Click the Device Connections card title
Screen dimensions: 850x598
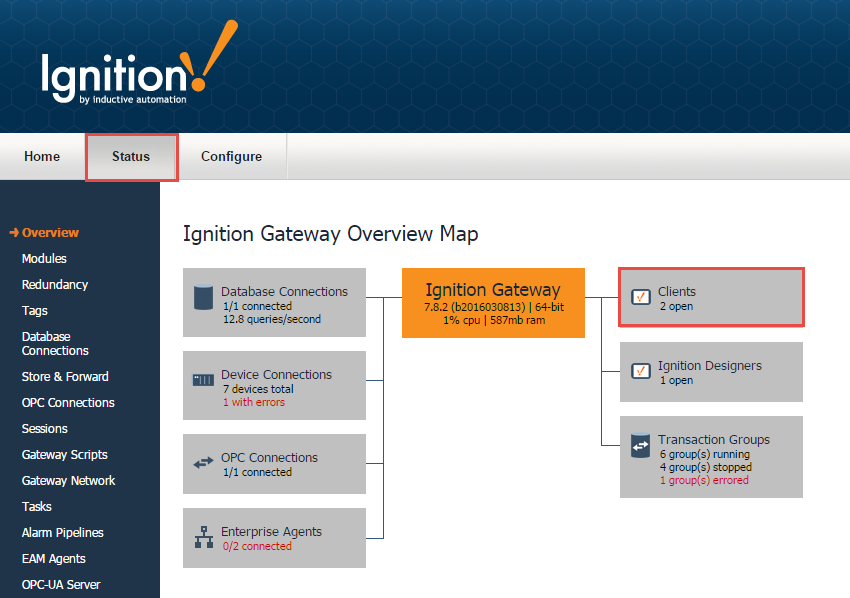pyautogui.click(x=276, y=375)
